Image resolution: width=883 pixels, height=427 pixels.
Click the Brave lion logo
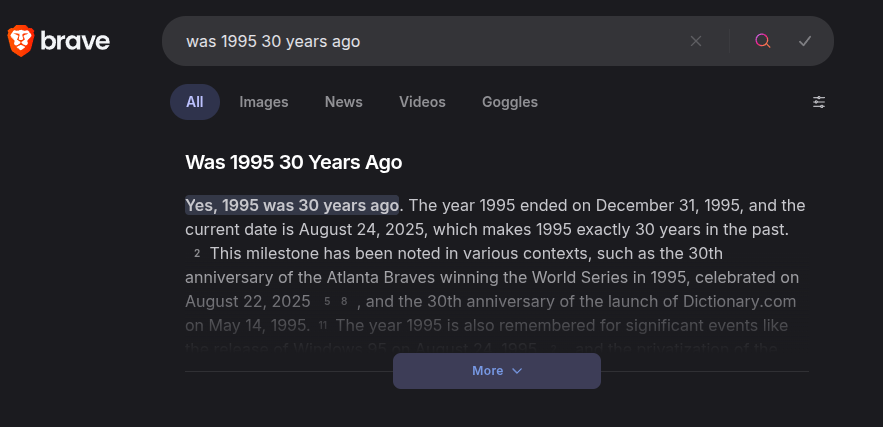(20, 40)
